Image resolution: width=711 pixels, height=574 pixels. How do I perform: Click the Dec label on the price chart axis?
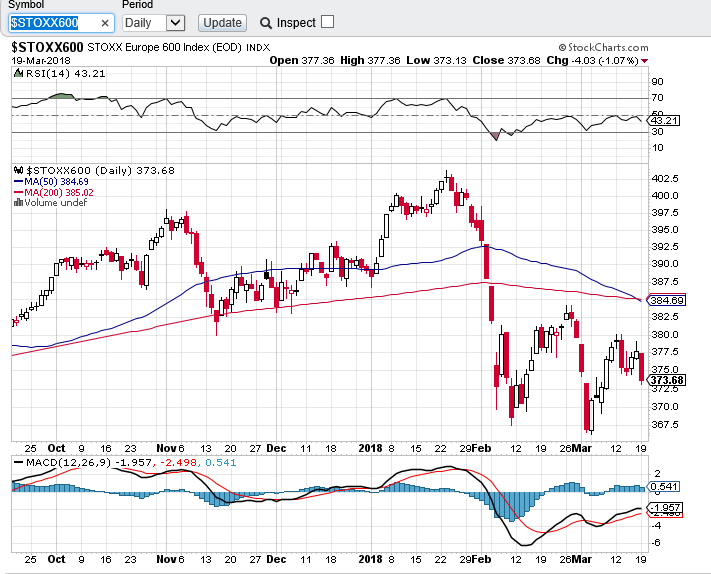pos(276,448)
